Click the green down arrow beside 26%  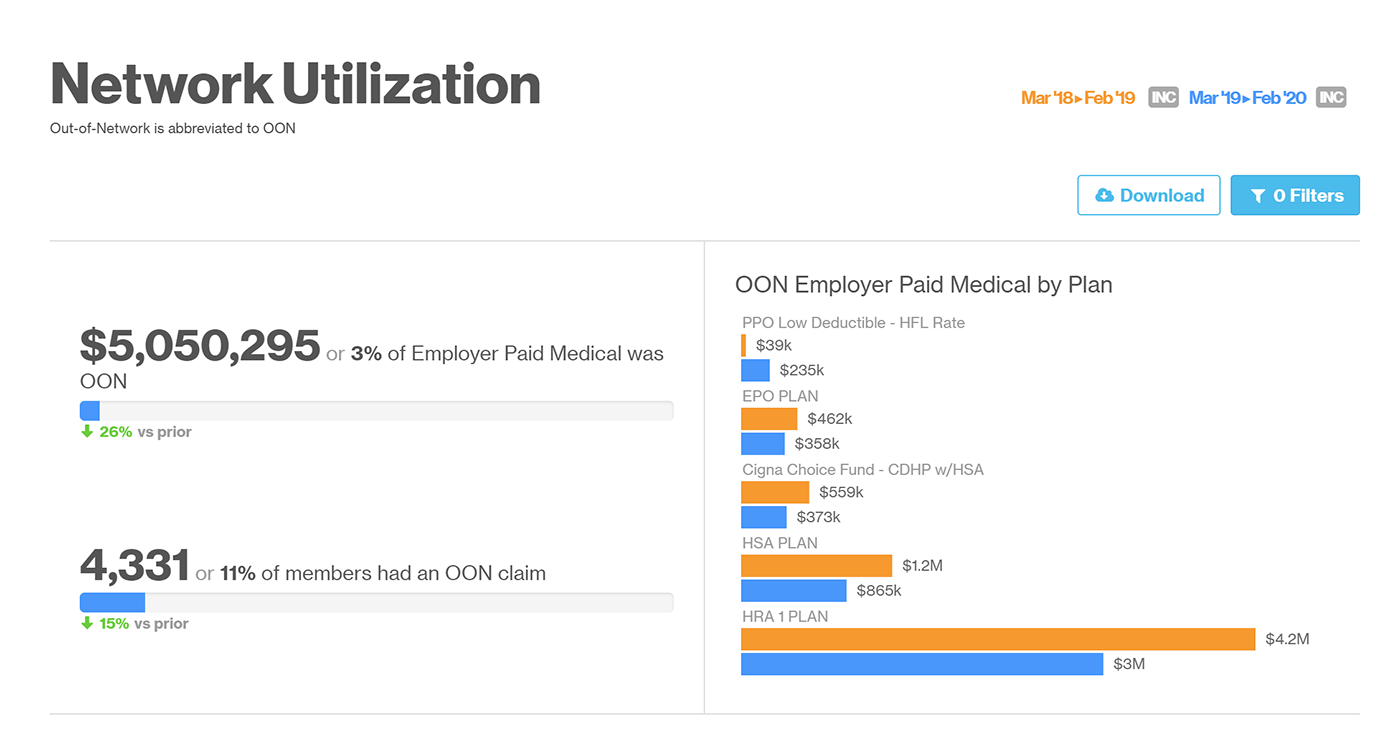pos(87,432)
